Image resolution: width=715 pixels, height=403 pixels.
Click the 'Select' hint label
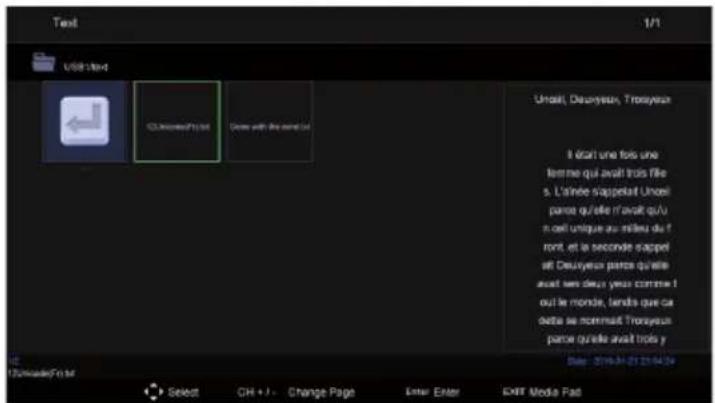tap(183, 392)
